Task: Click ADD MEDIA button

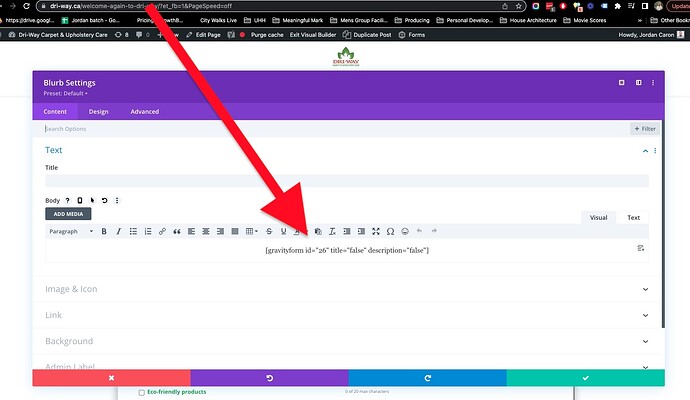Action: 68,214
